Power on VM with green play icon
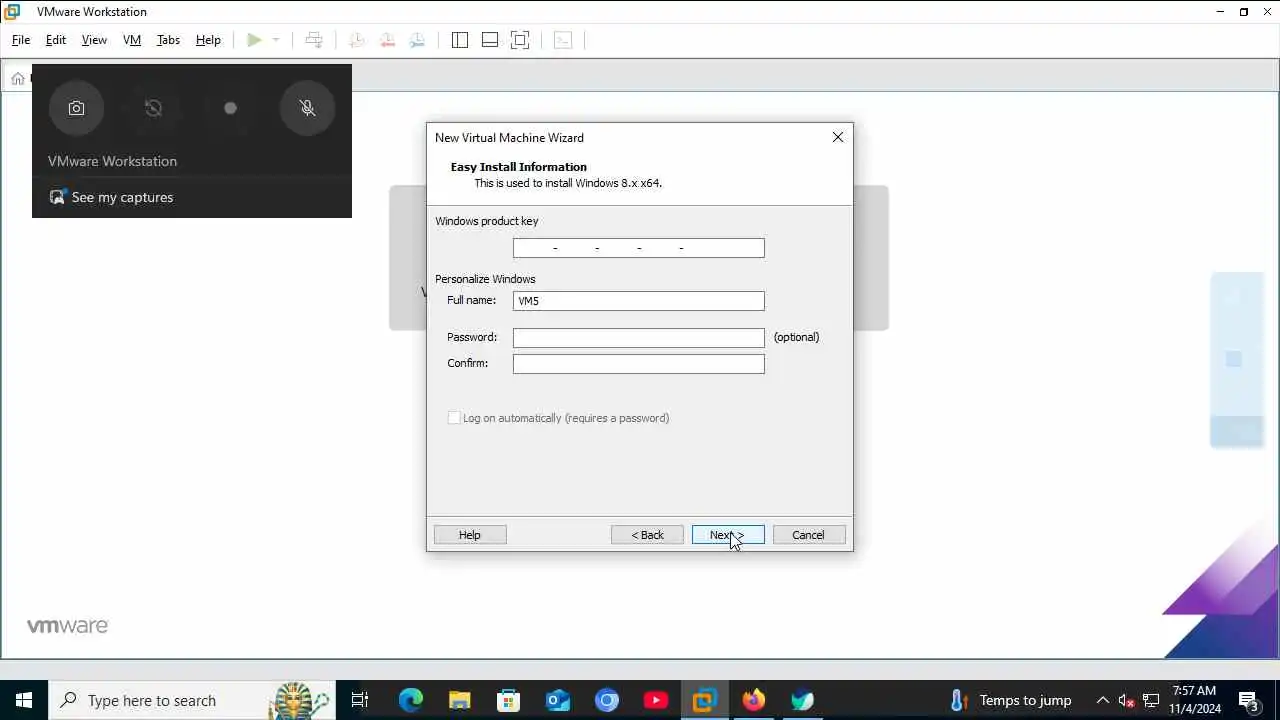The image size is (1280, 720). click(x=254, y=40)
